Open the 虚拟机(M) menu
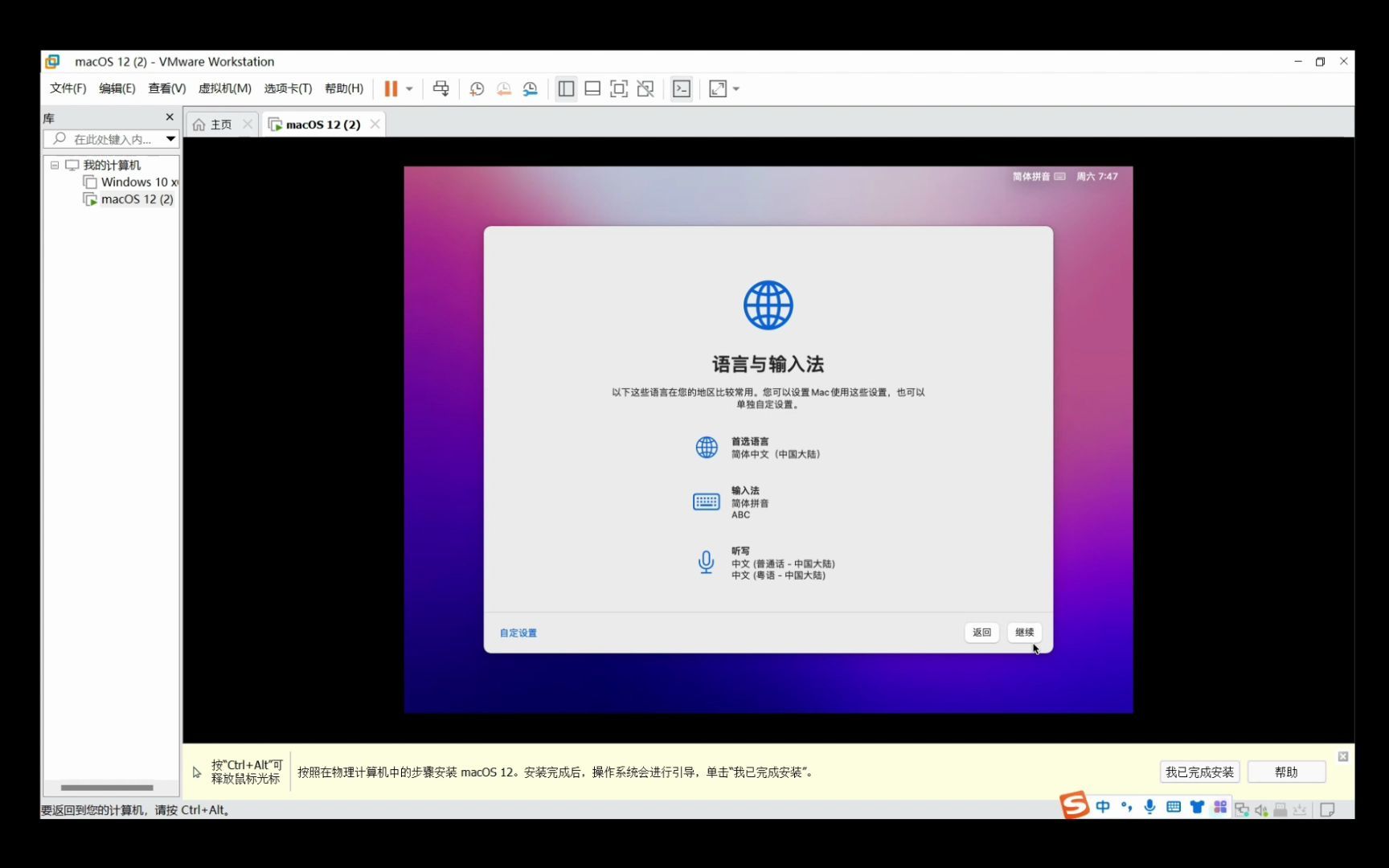 [x=224, y=88]
